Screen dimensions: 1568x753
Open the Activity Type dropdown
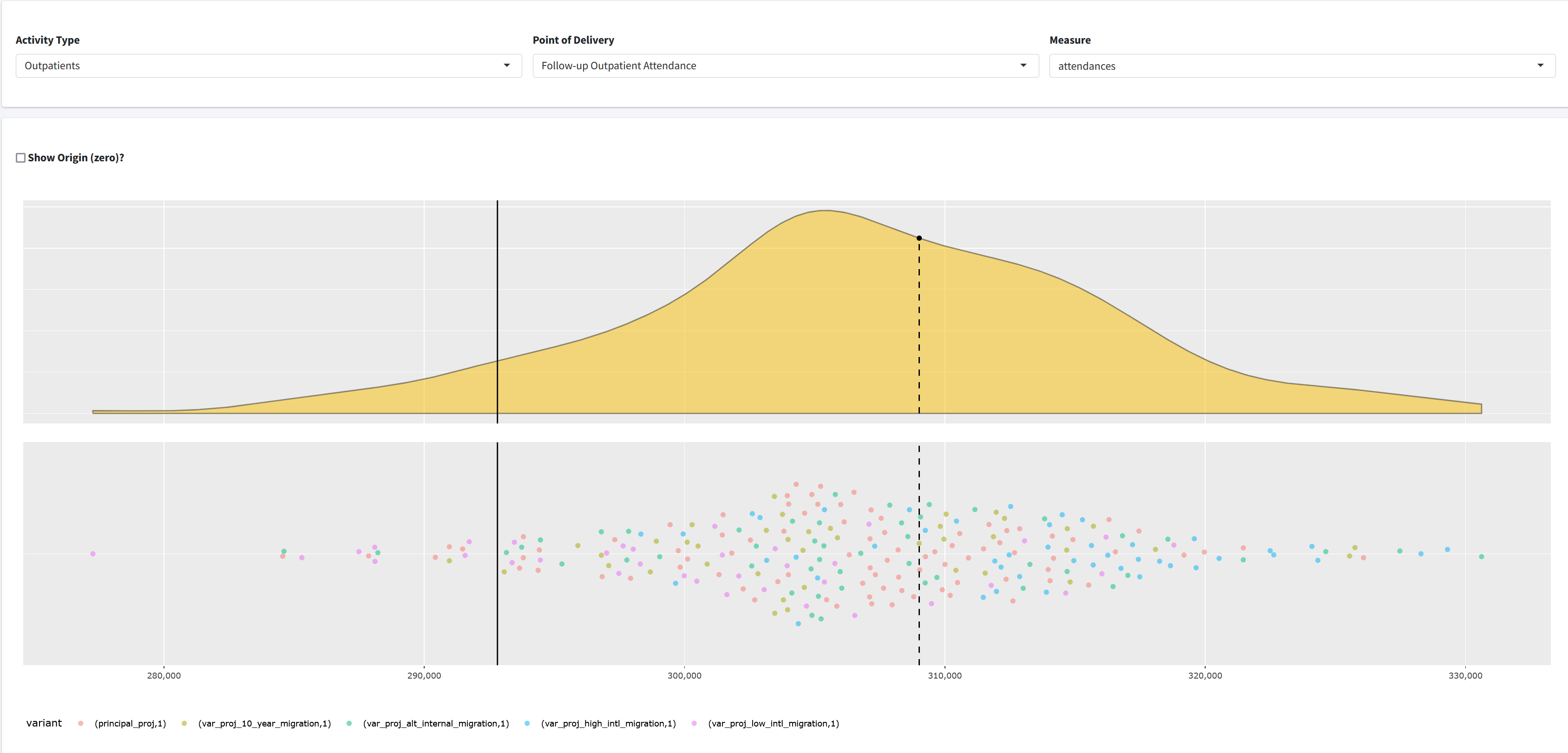click(x=268, y=66)
